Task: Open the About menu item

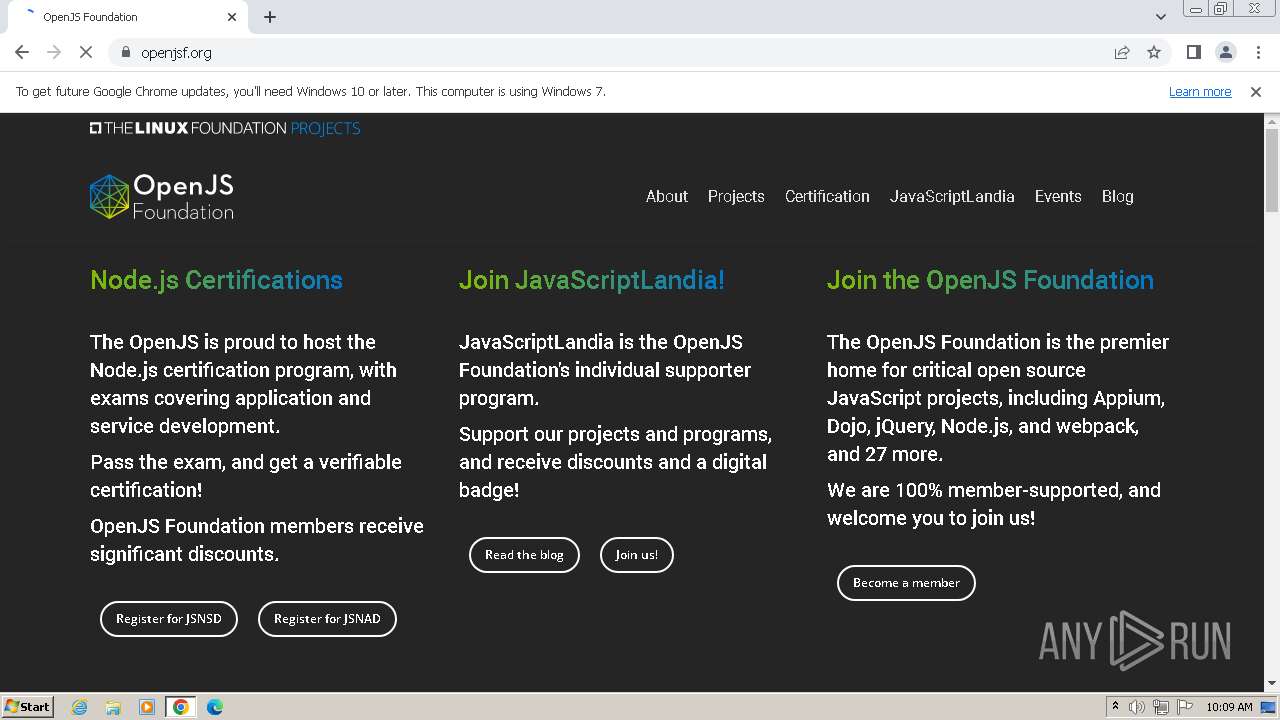Action: click(x=667, y=196)
